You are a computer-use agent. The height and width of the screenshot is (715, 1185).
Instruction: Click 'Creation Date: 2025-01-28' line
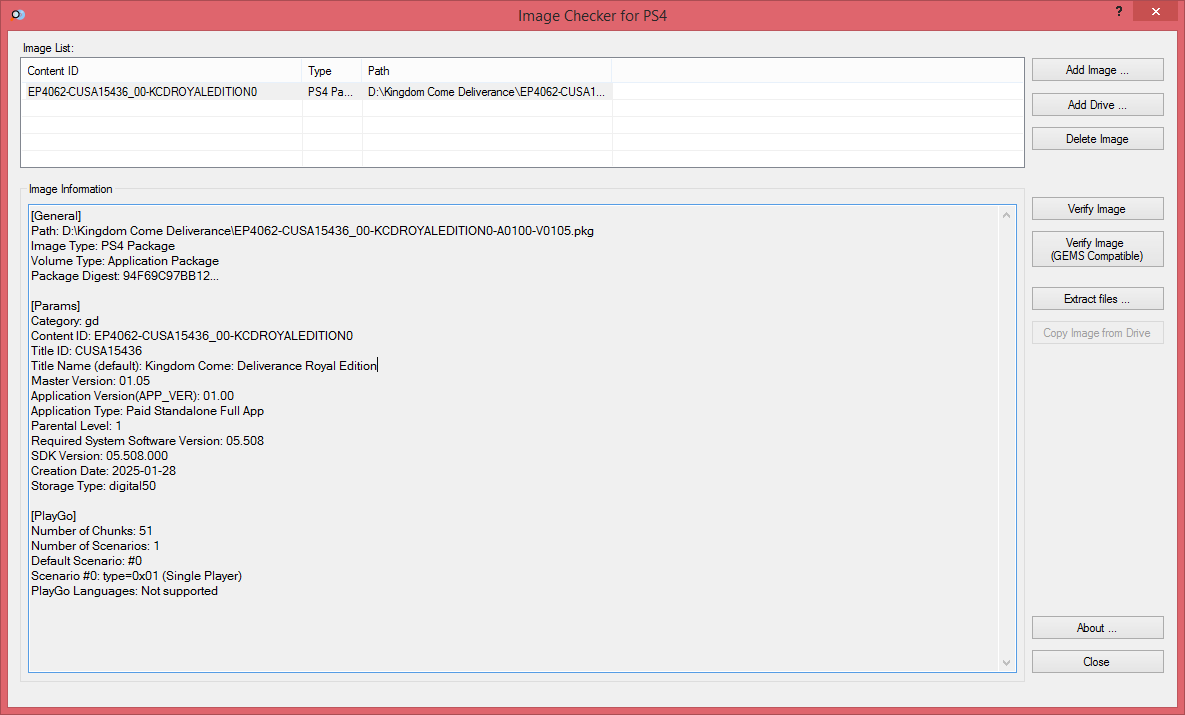(x=104, y=471)
